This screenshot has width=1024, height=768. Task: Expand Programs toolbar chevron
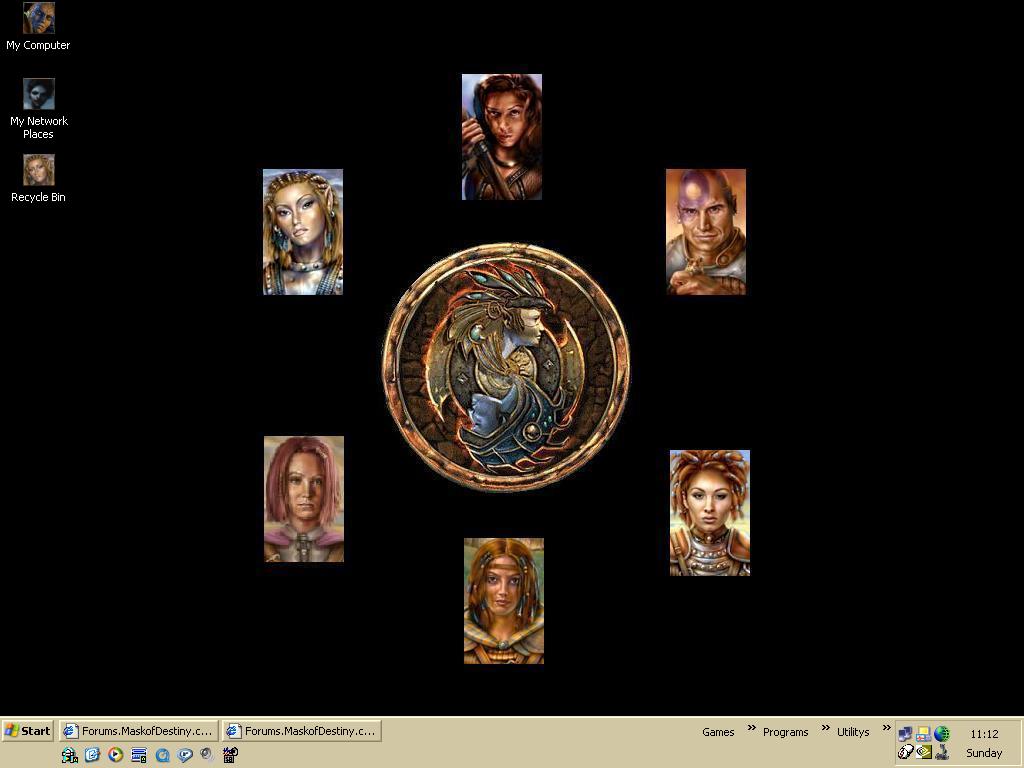(x=825, y=728)
